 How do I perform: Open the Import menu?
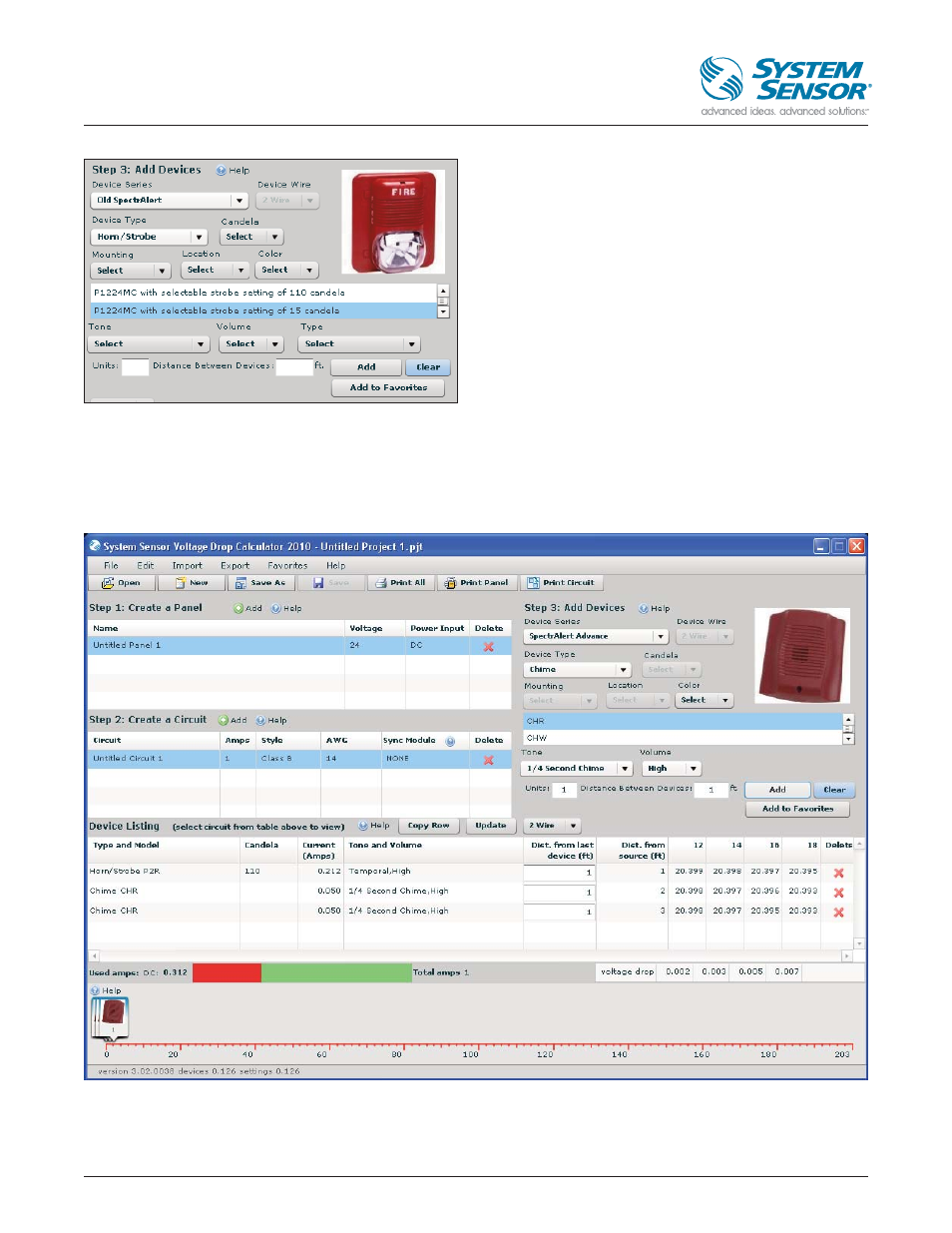[x=188, y=565]
